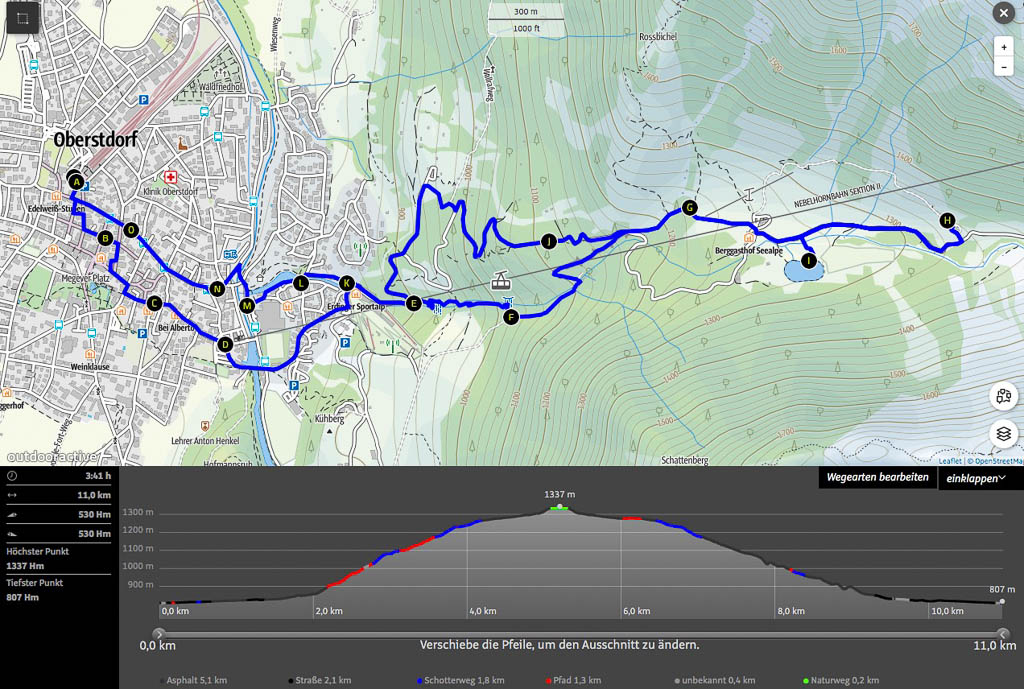Viewport: 1024px width, 689px height.
Task: Zoom in on the map
Action: point(1003,47)
